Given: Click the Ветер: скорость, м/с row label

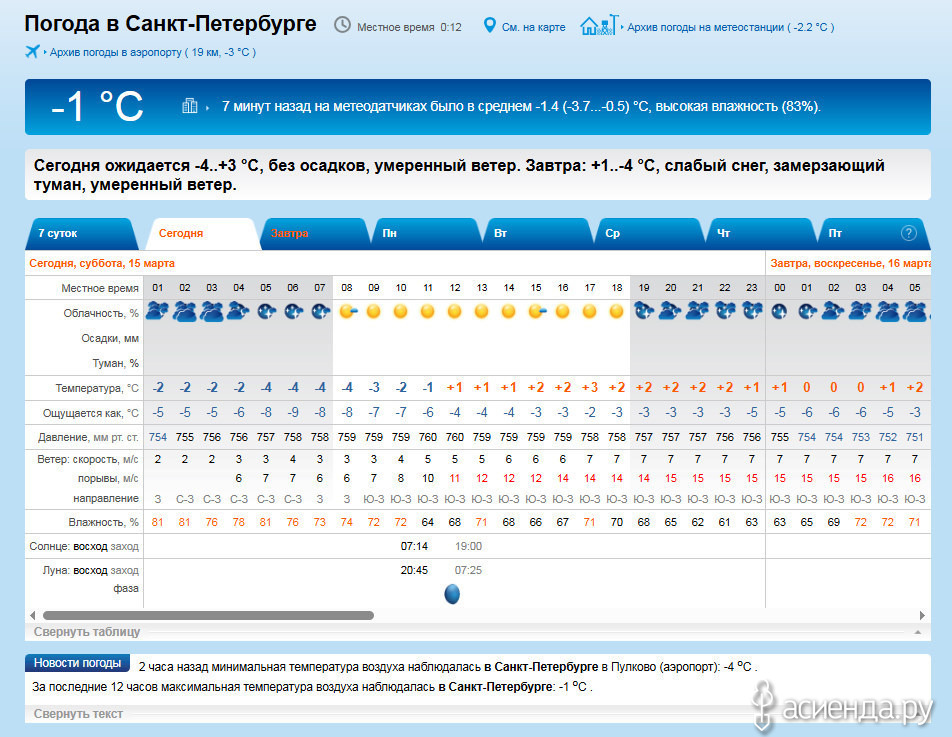Looking at the screenshot, I should pyautogui.click(x=87, y=460).
